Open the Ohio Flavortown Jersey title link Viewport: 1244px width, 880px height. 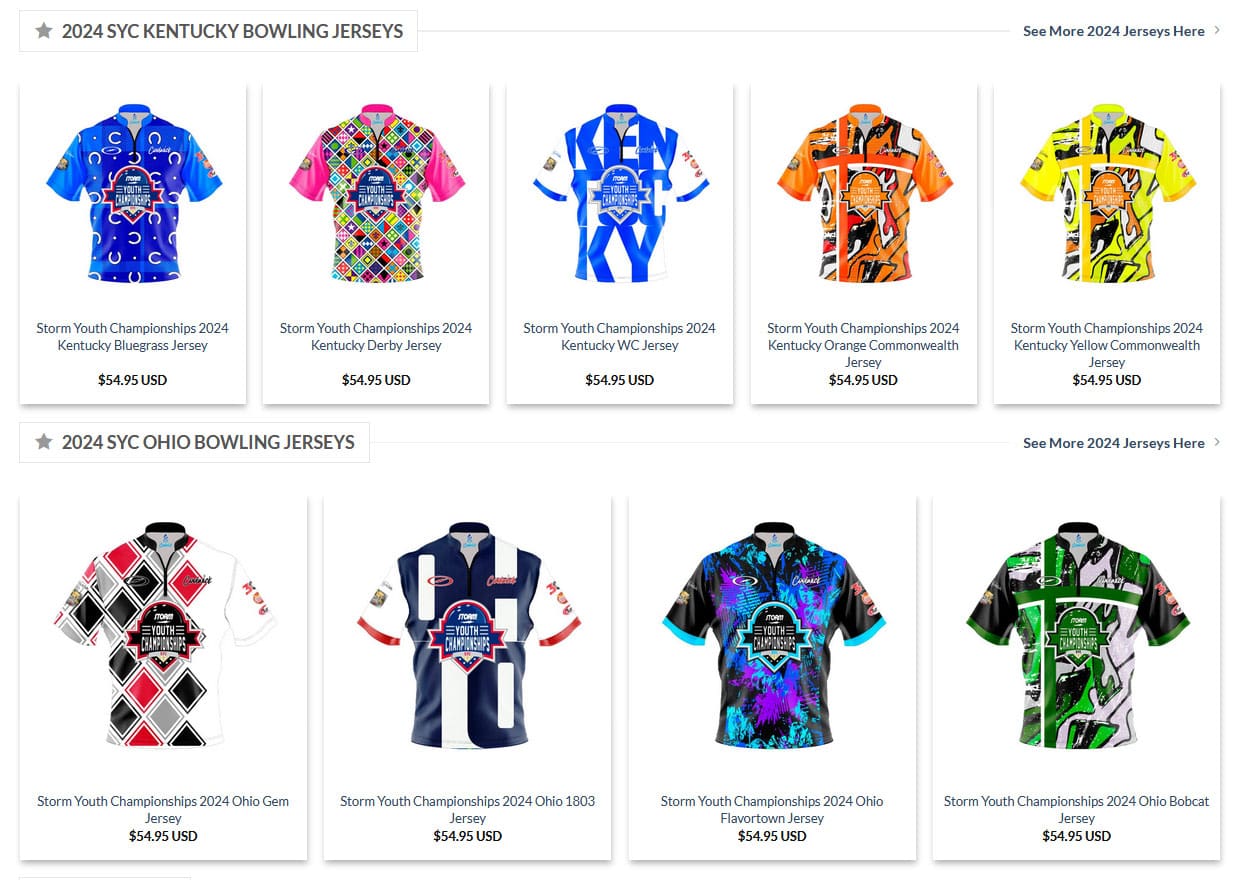[772, 810]
